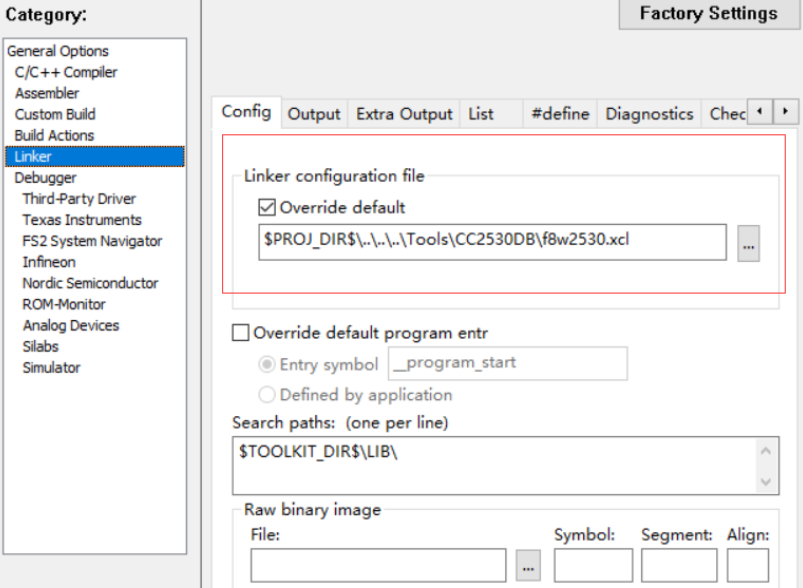Select Debugger category
Screen dimensions: 803x588
tap(46, 178)
